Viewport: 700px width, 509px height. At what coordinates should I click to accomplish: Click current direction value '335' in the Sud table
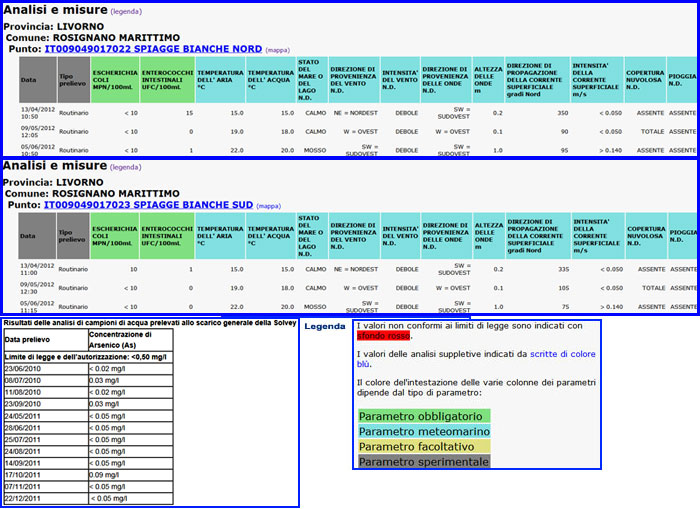coord(563,269)
